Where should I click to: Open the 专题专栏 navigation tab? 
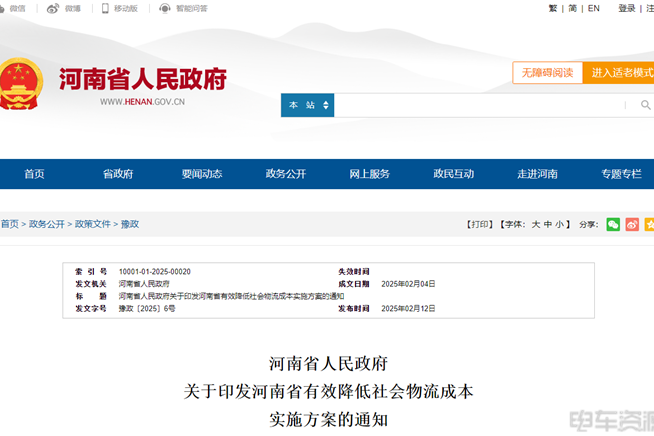pos(621,174)
